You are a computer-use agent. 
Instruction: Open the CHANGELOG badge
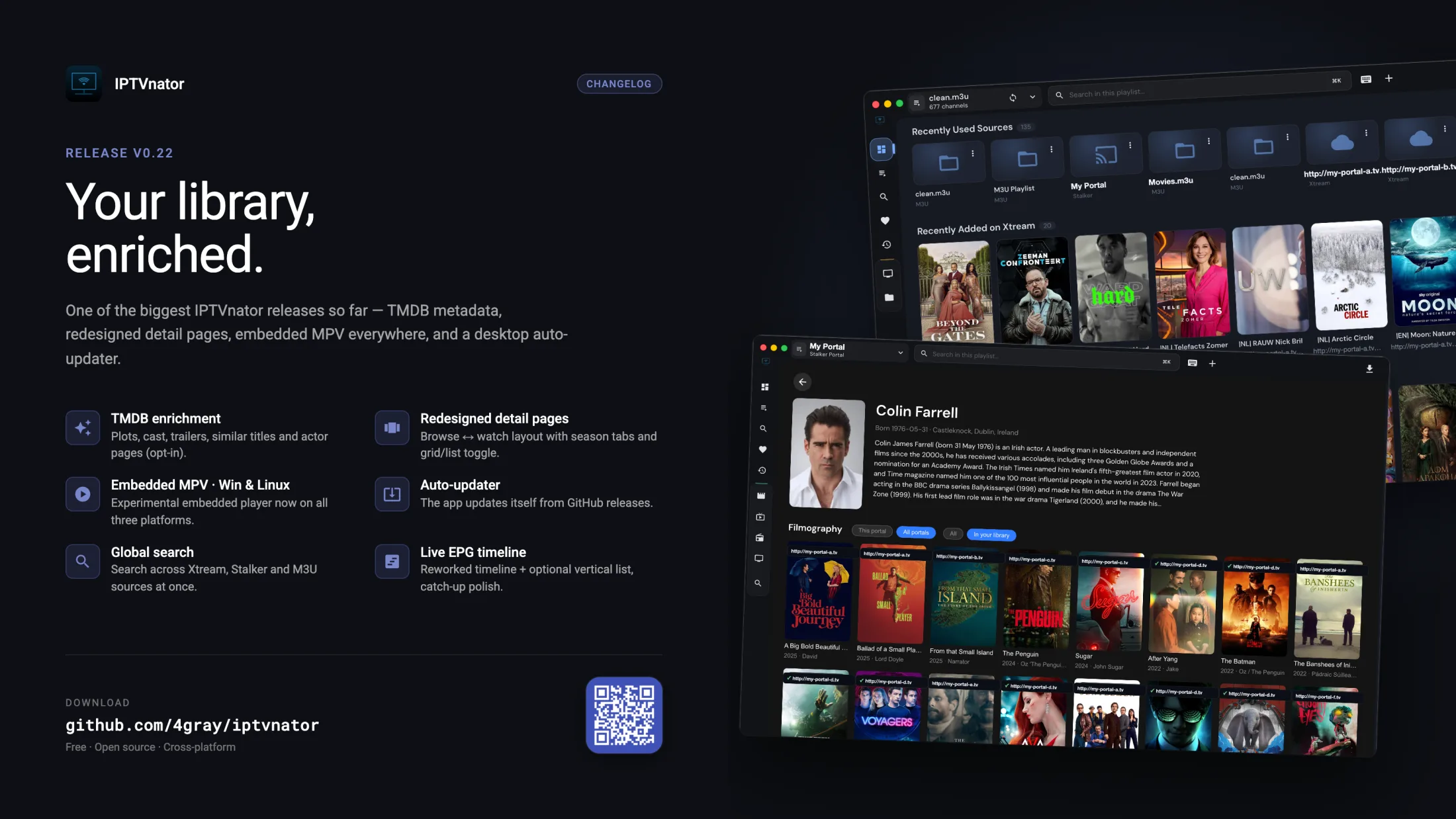pos(619,83)
